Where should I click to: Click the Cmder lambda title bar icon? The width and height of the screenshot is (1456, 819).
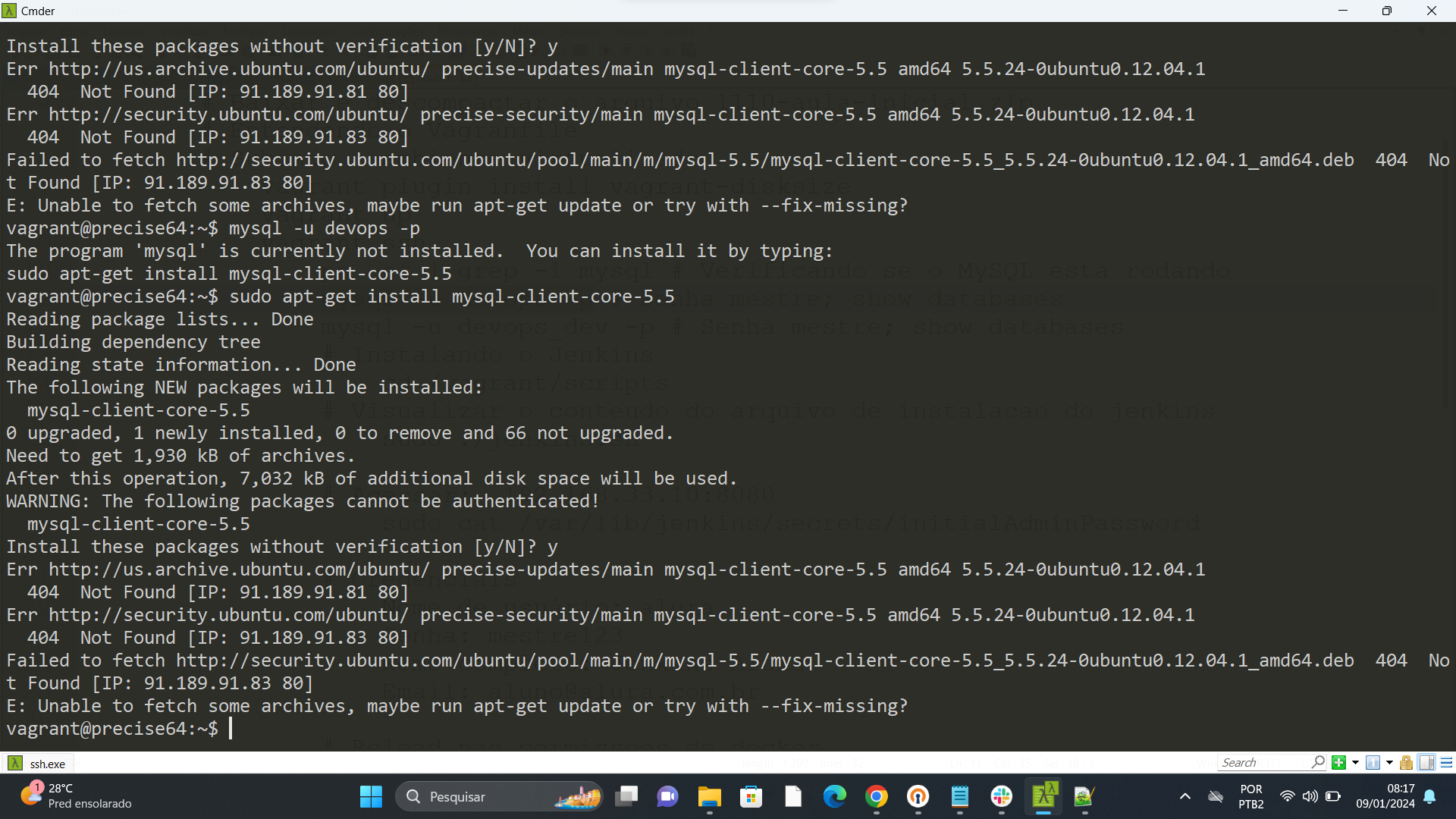[9, 11]
